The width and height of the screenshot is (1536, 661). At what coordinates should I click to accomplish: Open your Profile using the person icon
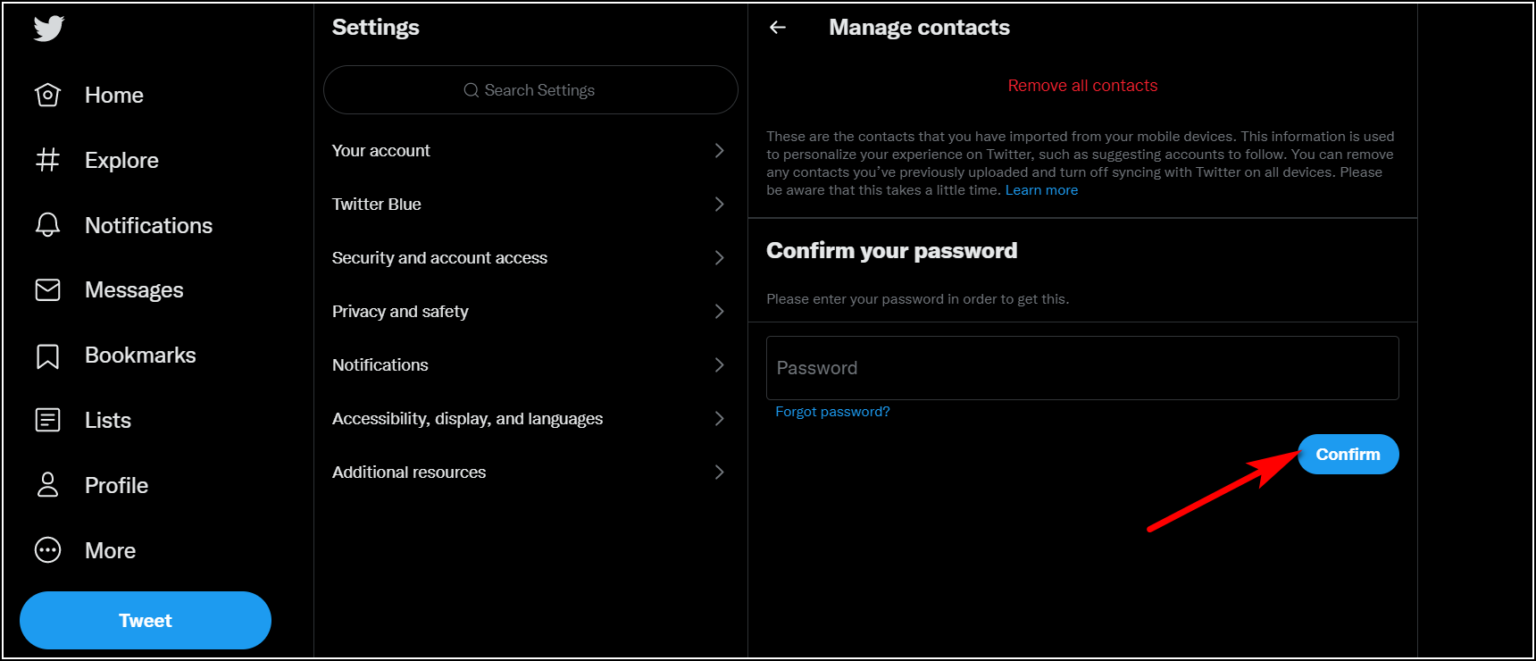click(47, 485)
